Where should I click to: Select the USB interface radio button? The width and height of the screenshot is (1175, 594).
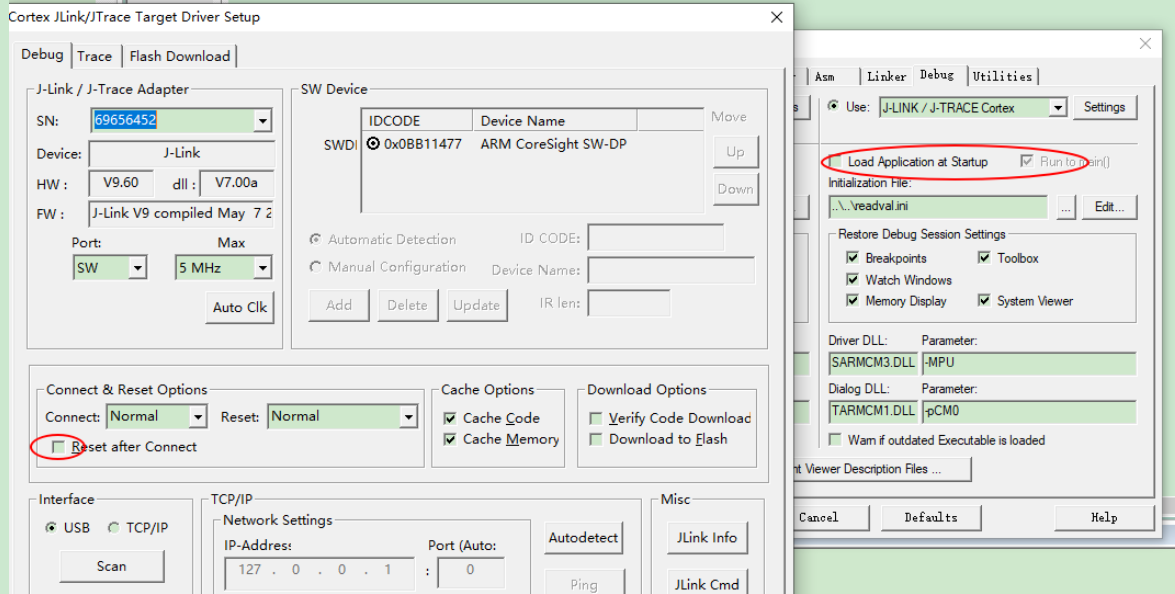pyautogui.click(x=51, y=527)
